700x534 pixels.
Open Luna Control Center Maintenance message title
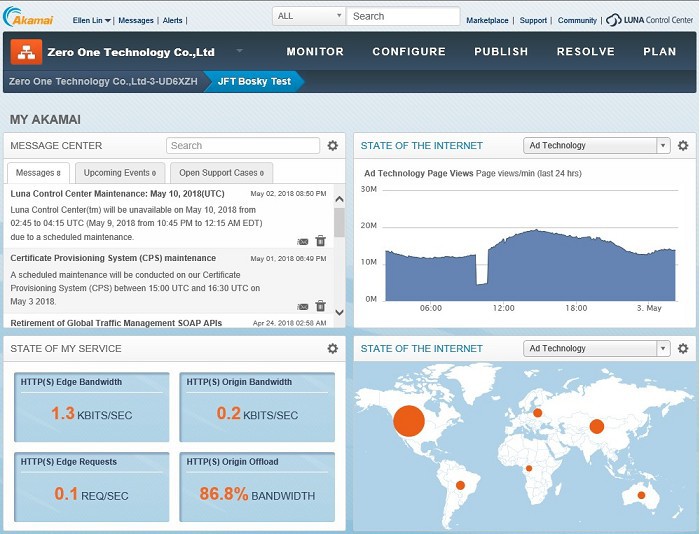tap(117, 194)
